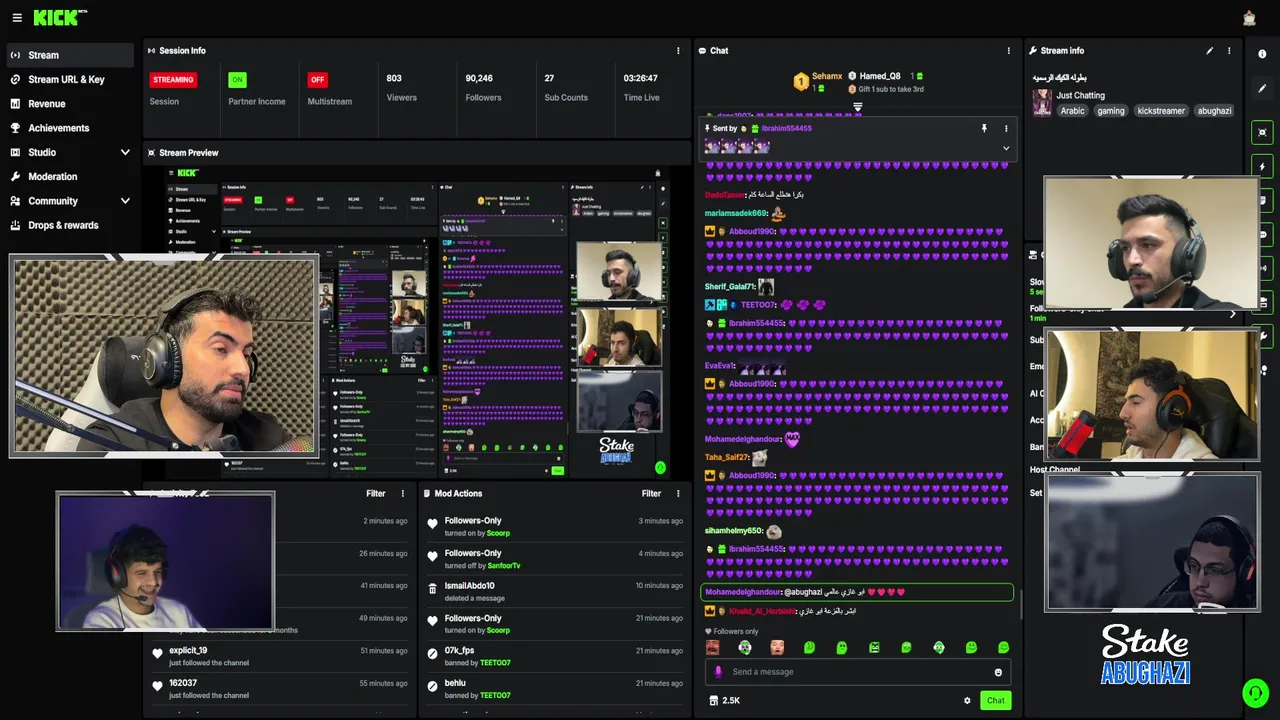Click the Stream info pencil edit icon
Screen dimensions: 1280x720
[1209, 51]
